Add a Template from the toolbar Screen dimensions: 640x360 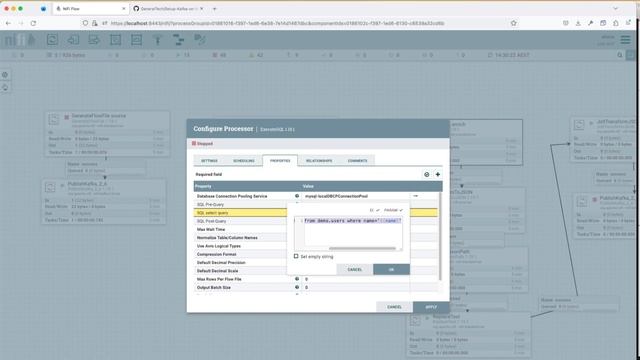click(178, 40)
